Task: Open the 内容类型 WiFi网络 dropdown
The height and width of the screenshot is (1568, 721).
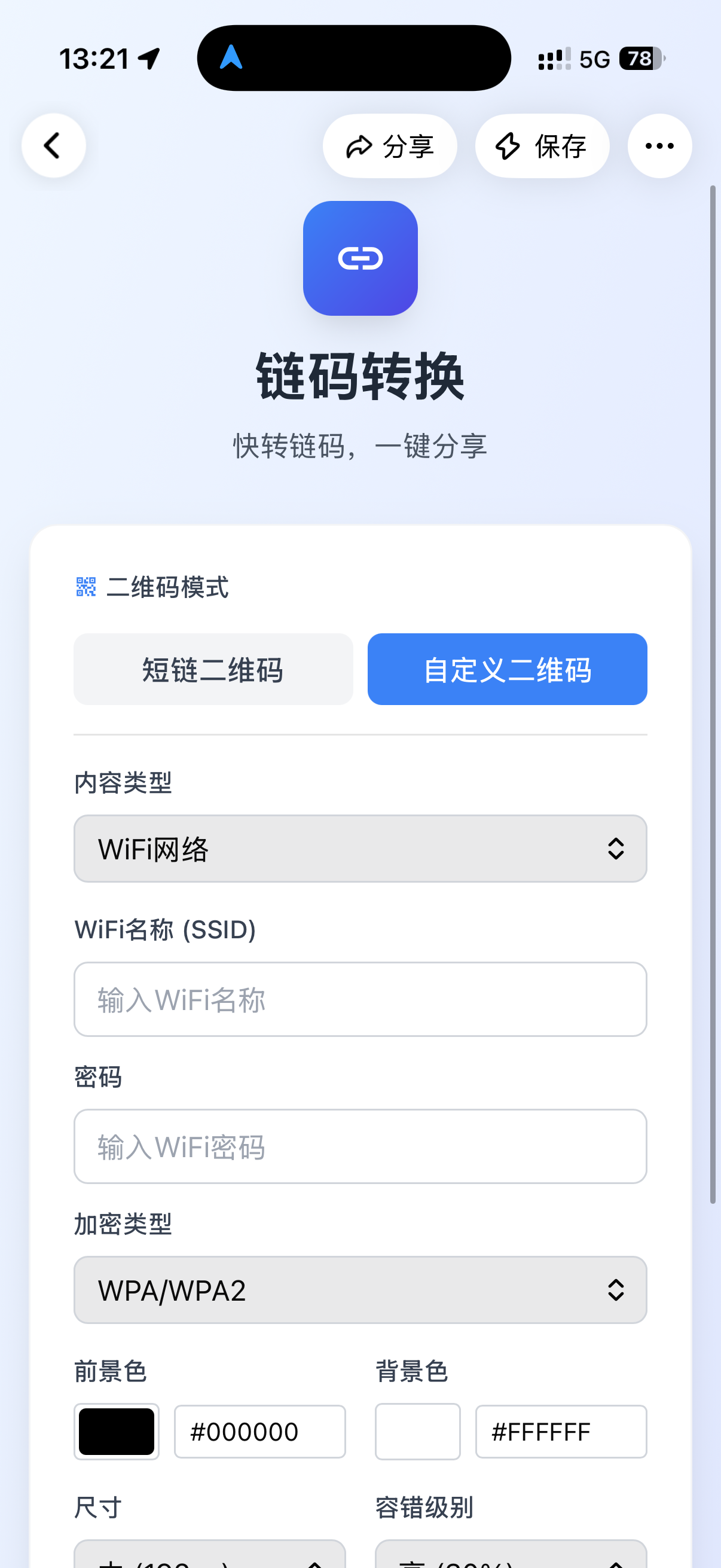Action: [360, 849]
